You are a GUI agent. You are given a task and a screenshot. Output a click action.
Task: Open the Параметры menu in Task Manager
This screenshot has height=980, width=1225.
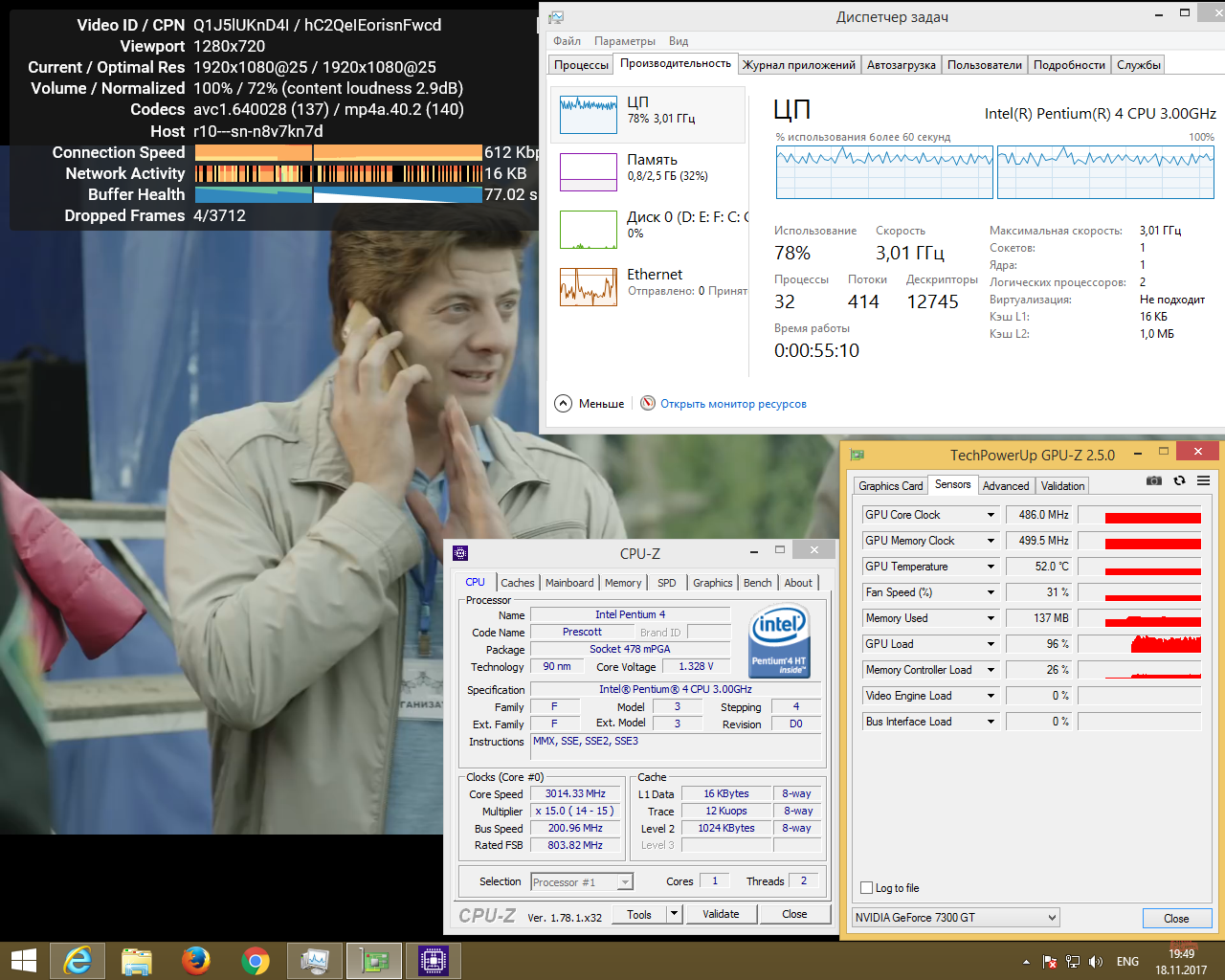coord(624,41)
